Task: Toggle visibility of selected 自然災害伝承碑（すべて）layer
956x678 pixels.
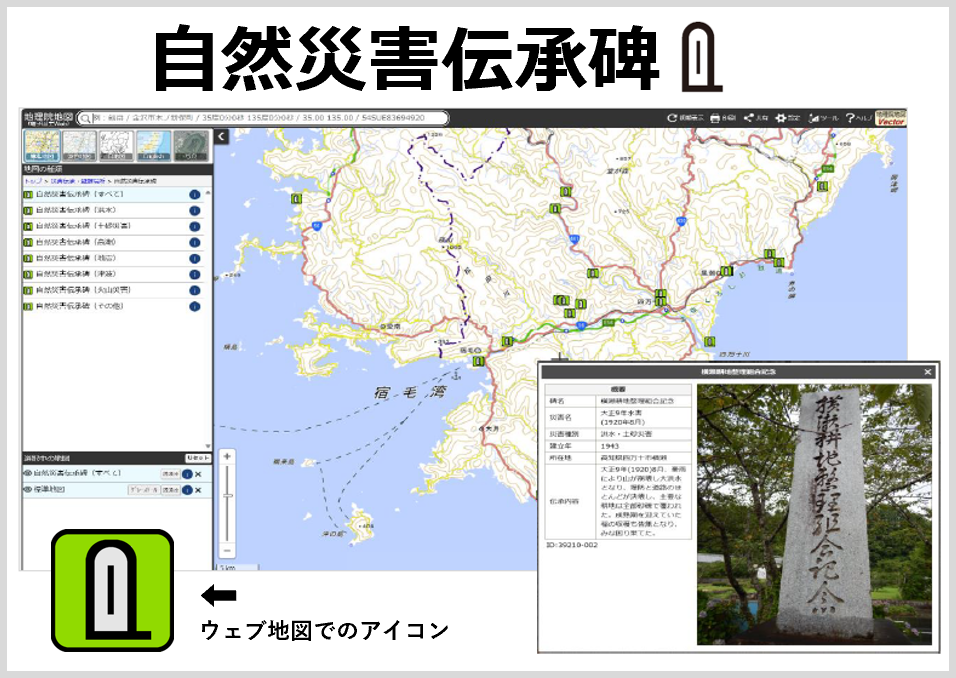Action: tap(27, 473)
